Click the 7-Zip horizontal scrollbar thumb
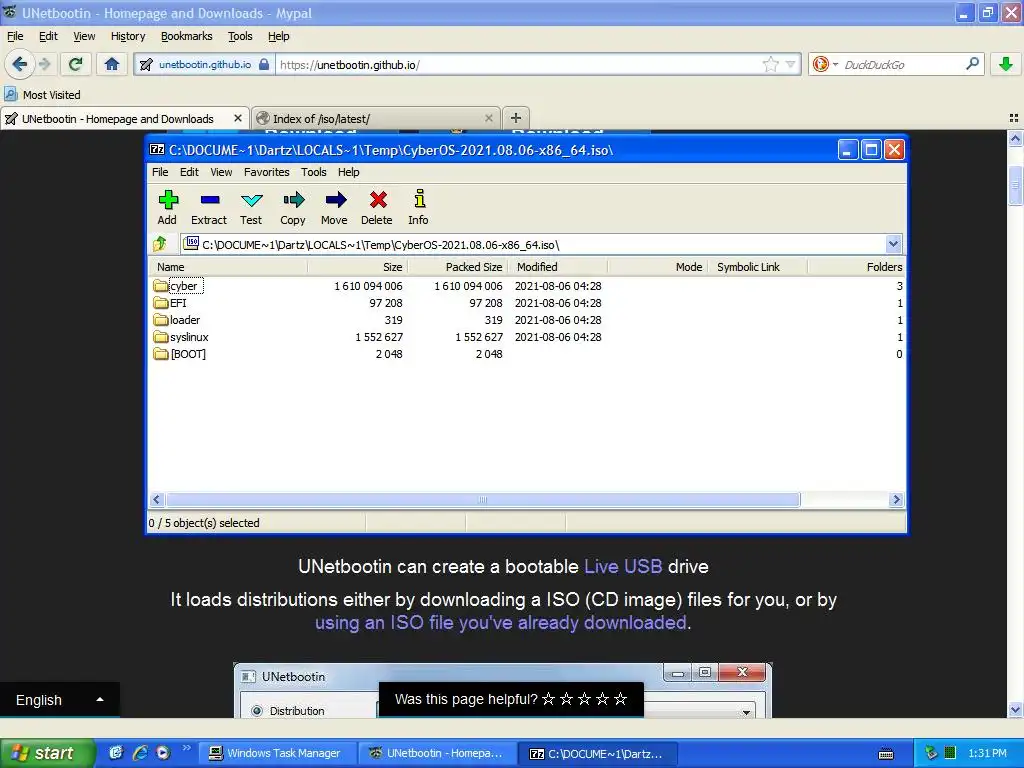The width and height of the screenshot is (1024, 768). click(x=483, y=500)
